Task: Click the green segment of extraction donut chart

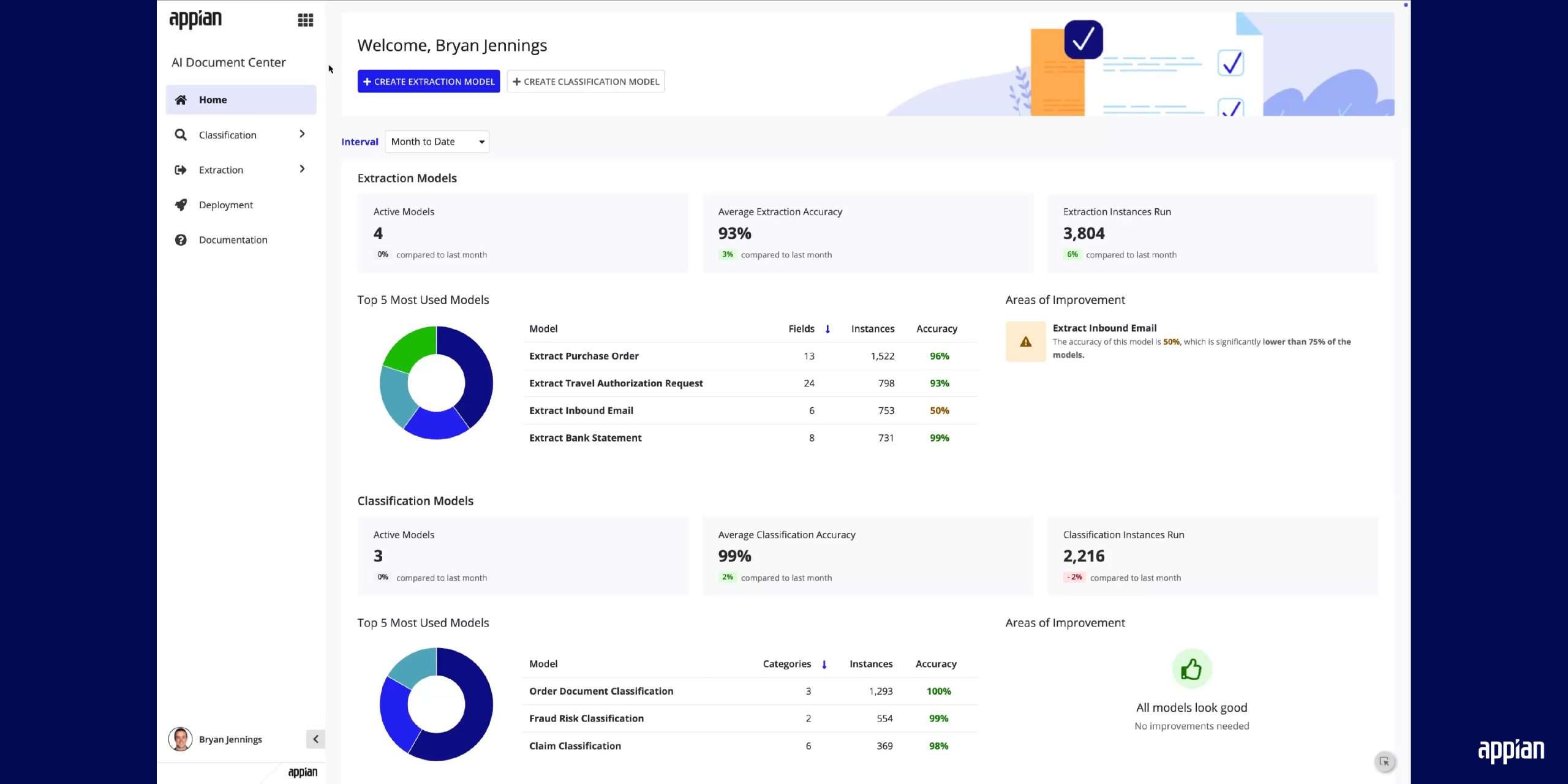Action: (412, 347)
